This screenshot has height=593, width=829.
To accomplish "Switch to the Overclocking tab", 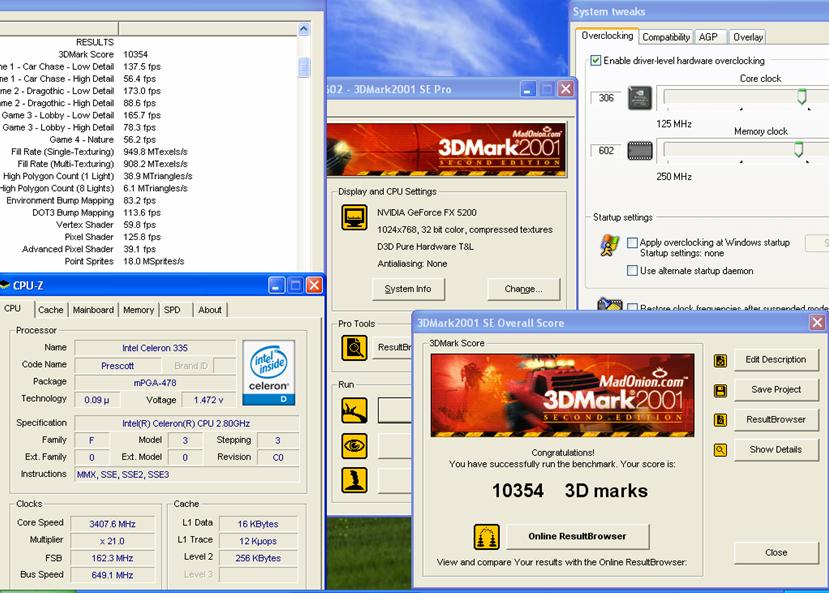I will click(x=607, y=36).
